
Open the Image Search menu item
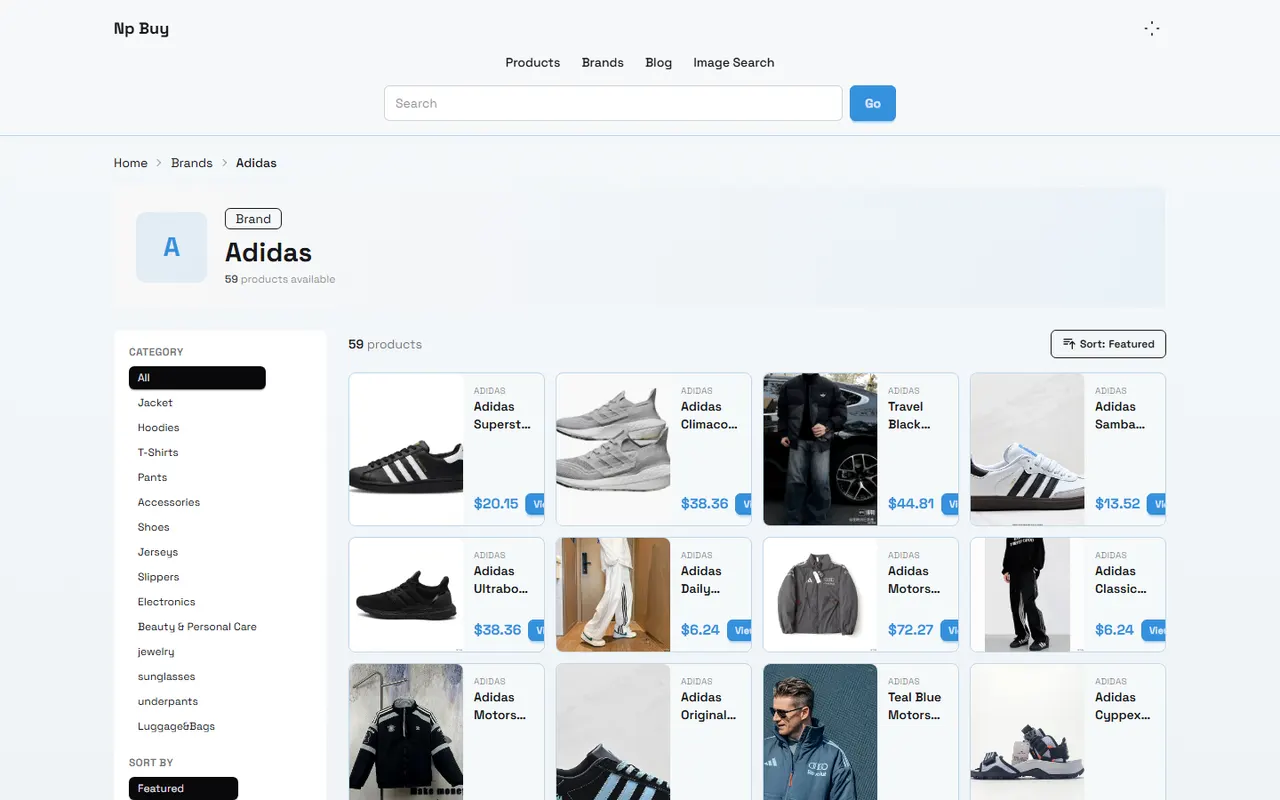point(733,62)
